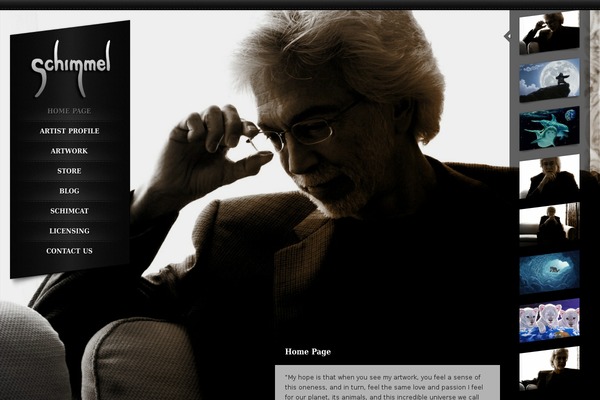Collapse the thumbnail strip using arrow
This screenshot has height=400, width=600.
[x=507, y=37]
